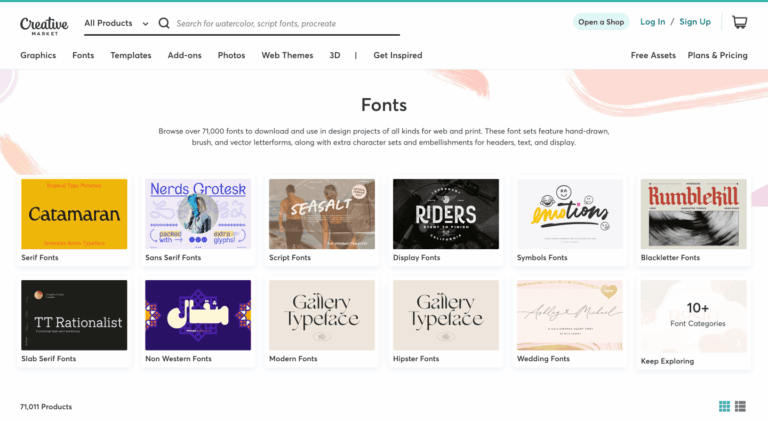Click the Modern Fonts label

click(x=293, y=359)
